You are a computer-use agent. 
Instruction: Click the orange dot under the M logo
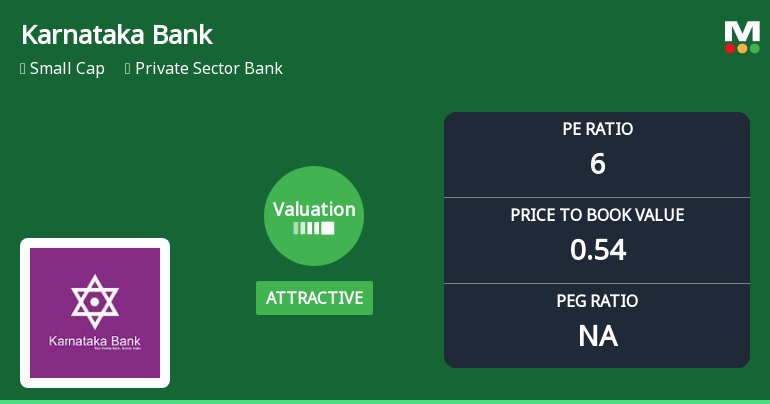(742, 48)
